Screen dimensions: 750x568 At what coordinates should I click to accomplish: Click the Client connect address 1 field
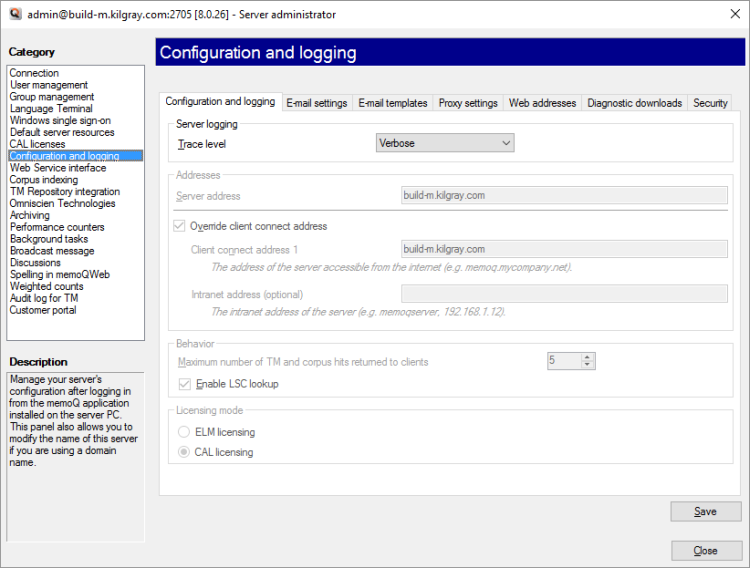coord(564,249)
